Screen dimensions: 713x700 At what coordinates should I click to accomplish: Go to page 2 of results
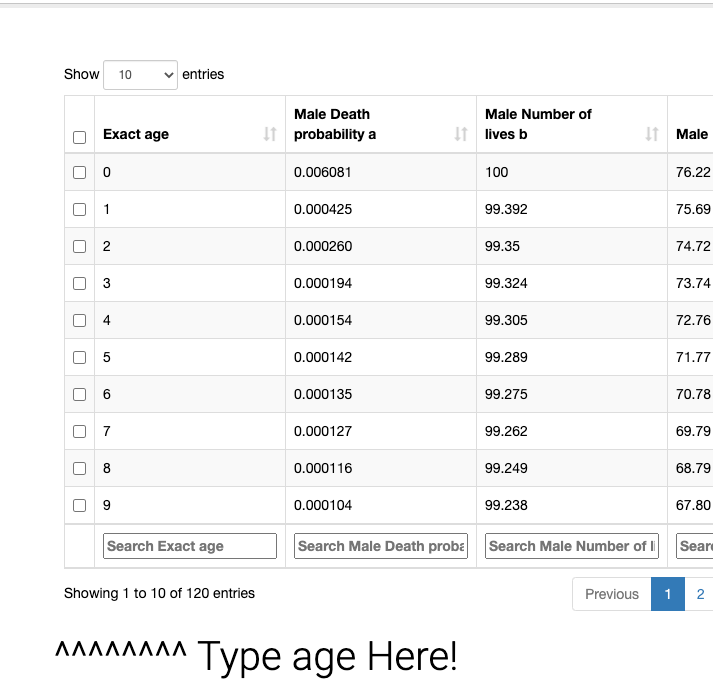pos(699,594)
